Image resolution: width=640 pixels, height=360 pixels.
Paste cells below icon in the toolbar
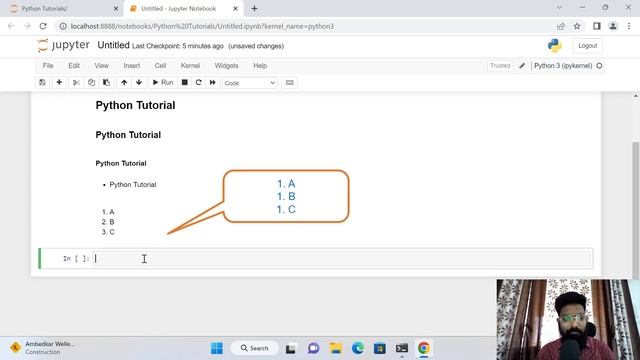(x=107, y=82)
